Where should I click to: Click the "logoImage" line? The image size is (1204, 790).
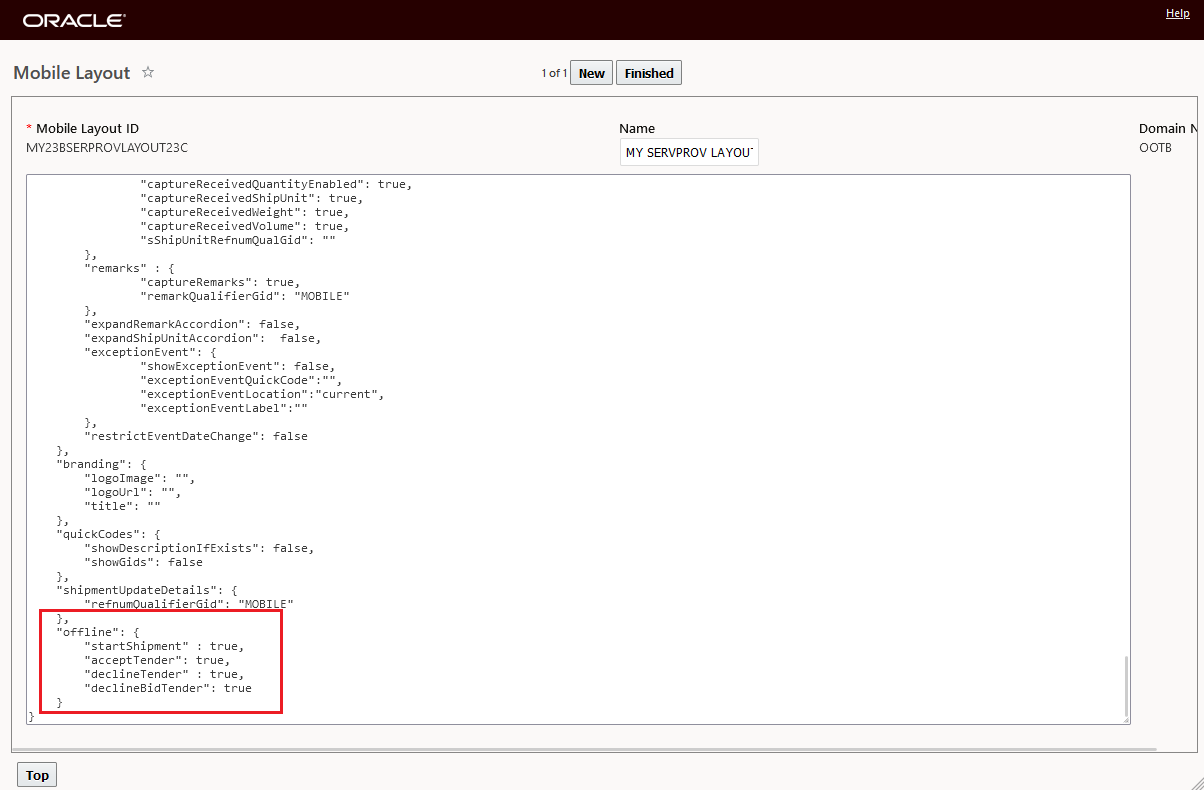(140, 478)
